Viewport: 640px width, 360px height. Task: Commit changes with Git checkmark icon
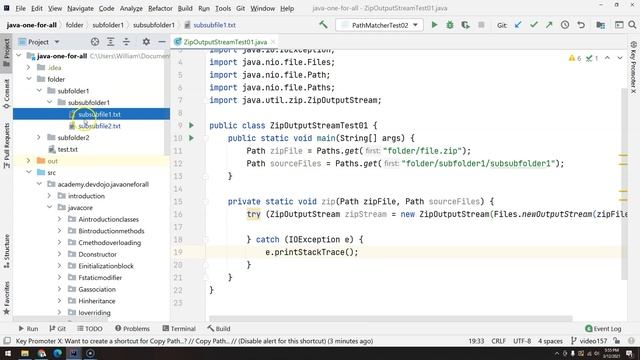point(533,25)
